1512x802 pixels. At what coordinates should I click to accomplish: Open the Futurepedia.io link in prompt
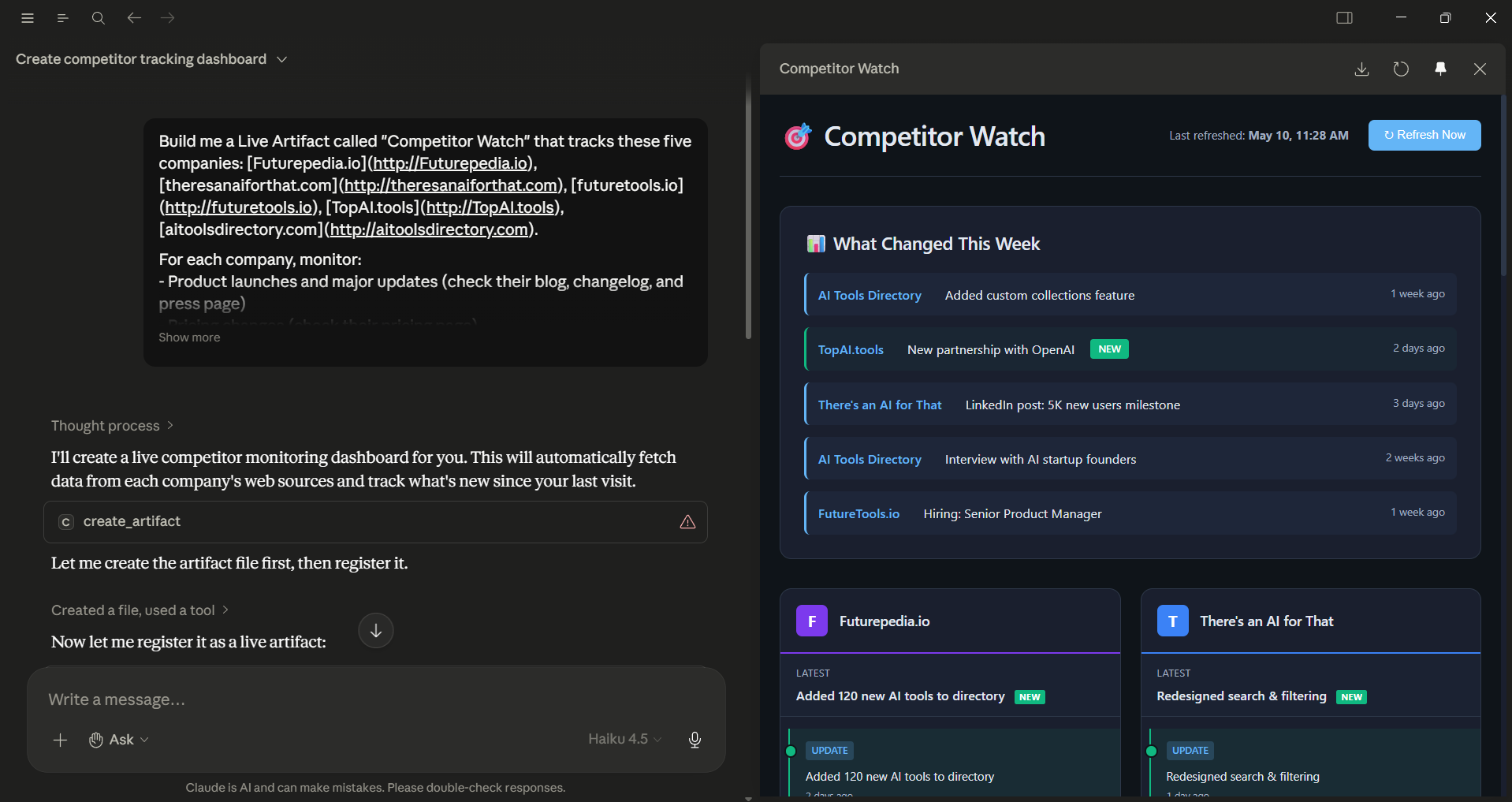click(450, 163)
